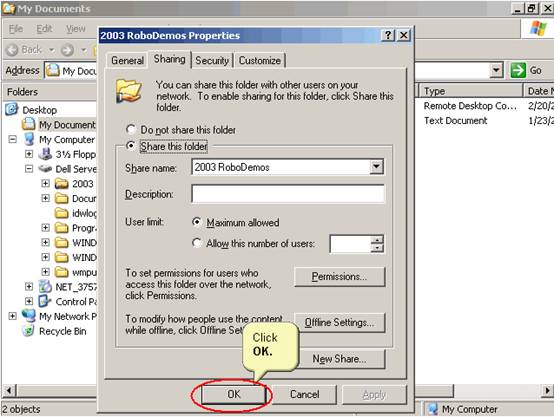Click the New Share button
This screenshot has height=417, width=554.
pos(340,359)
